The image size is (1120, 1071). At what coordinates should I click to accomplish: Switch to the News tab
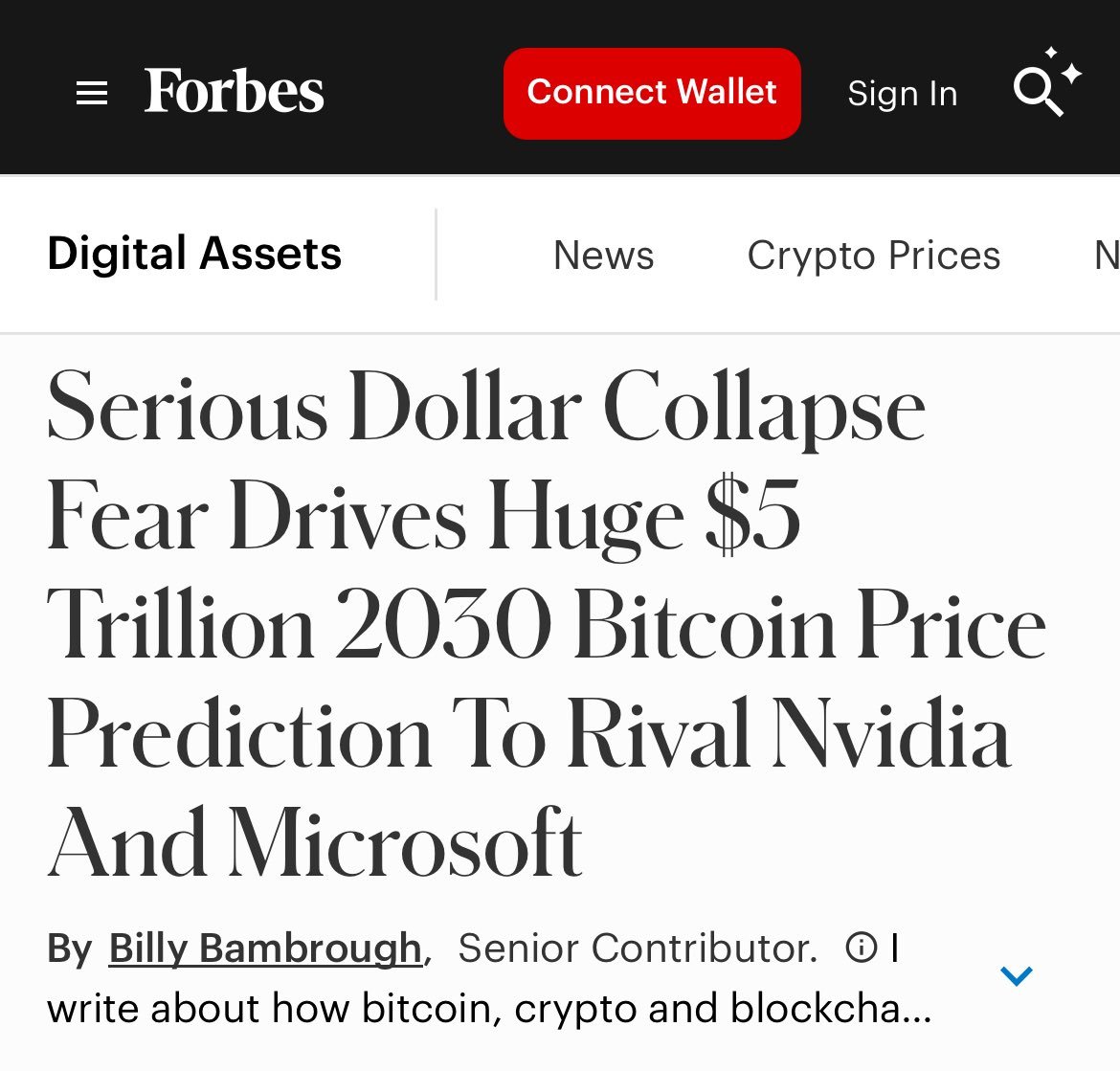[603, 256]
